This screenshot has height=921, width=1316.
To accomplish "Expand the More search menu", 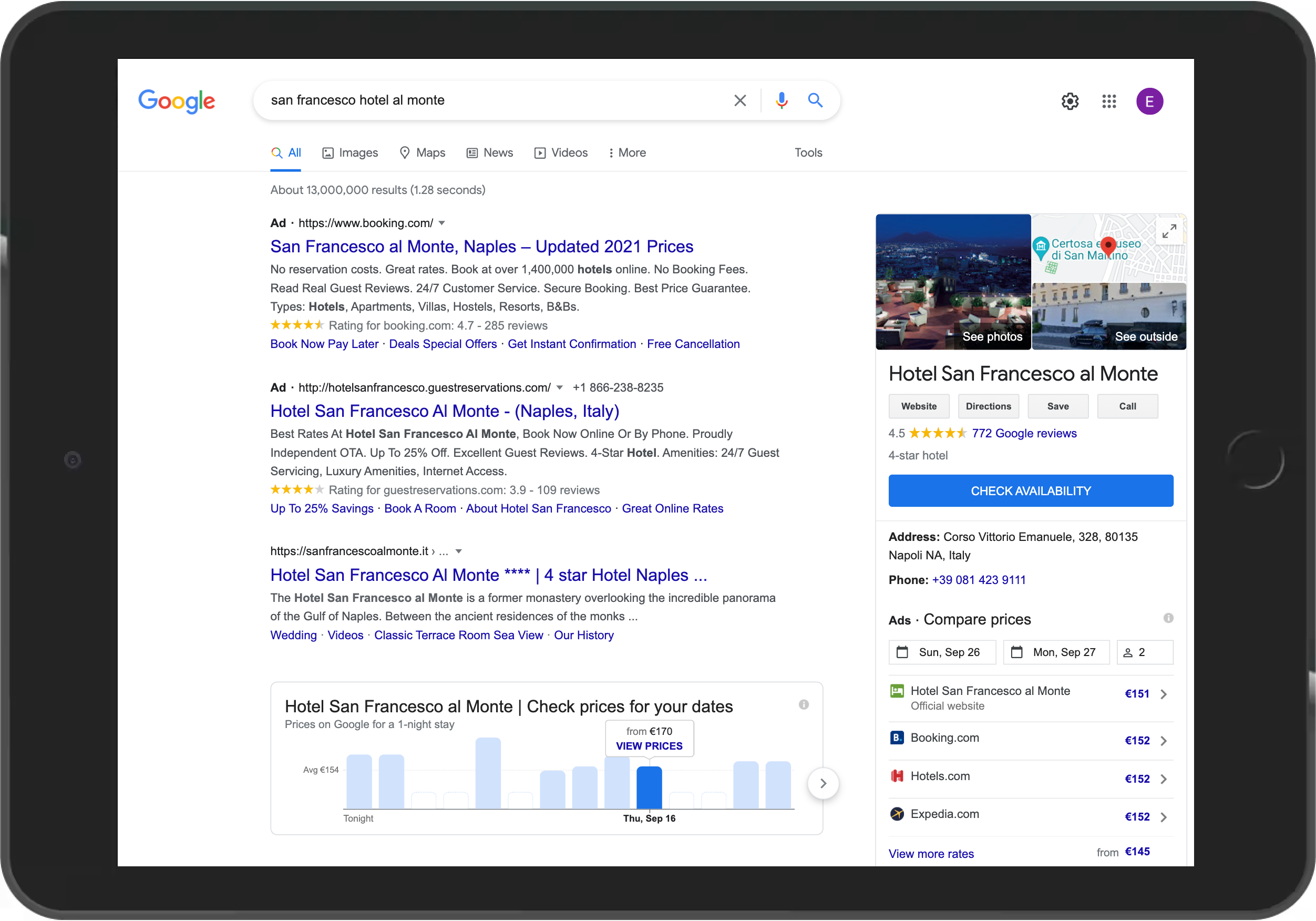I will point(627,152).
